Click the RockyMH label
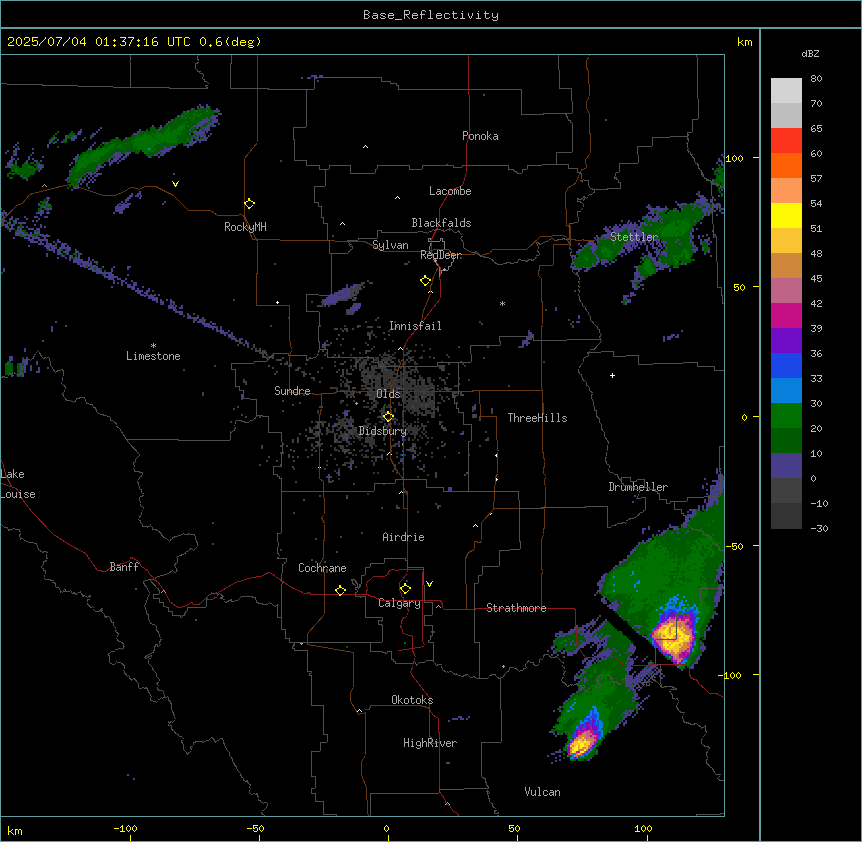Viewport: 862px width, 842px height. point(245,226)
